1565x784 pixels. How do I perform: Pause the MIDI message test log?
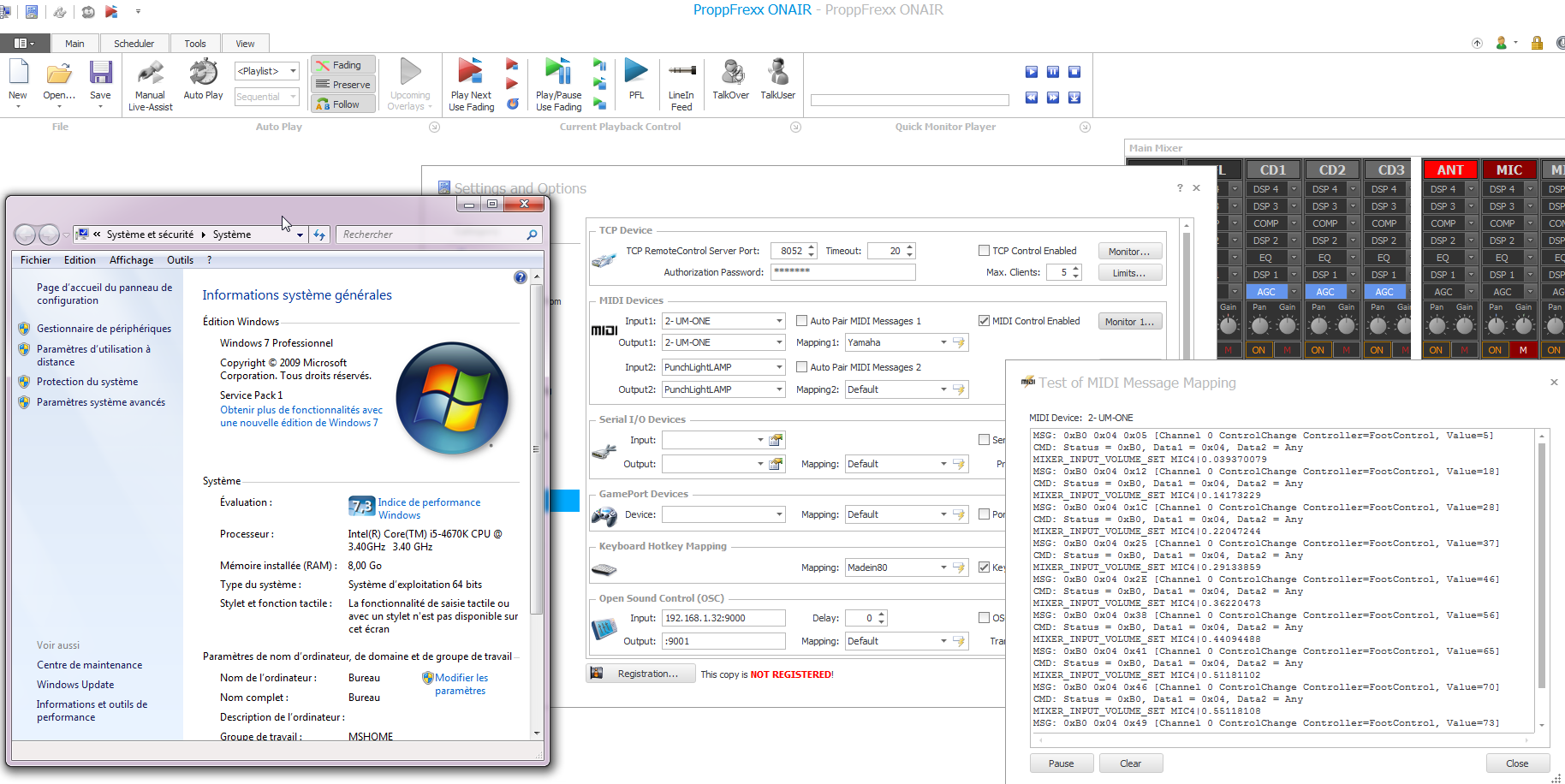click(x=1062, y=763)
